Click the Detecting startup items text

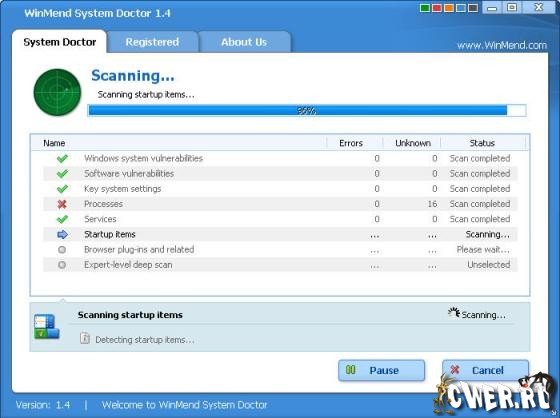[145, 340]
